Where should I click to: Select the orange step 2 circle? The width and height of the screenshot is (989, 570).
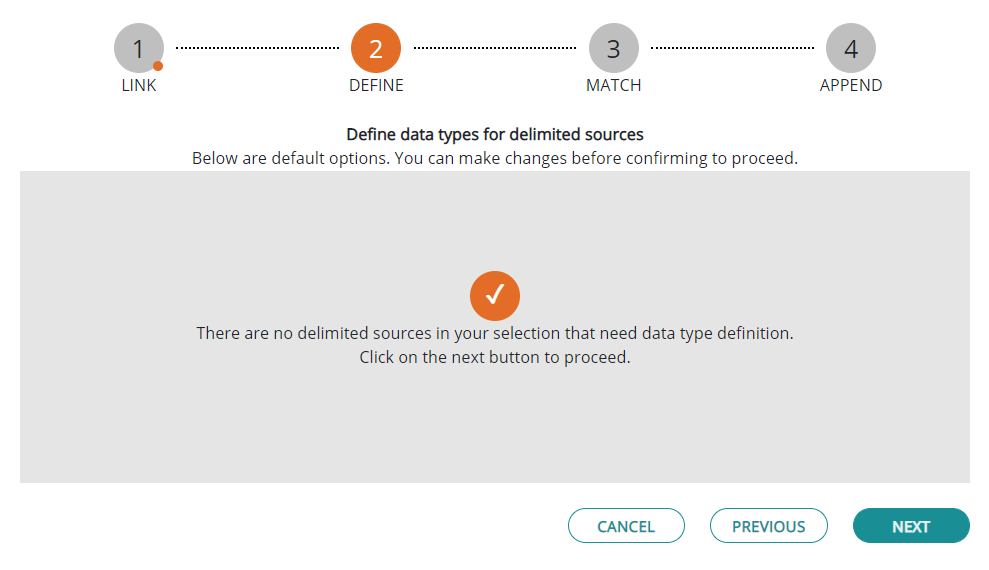point(376,48)
